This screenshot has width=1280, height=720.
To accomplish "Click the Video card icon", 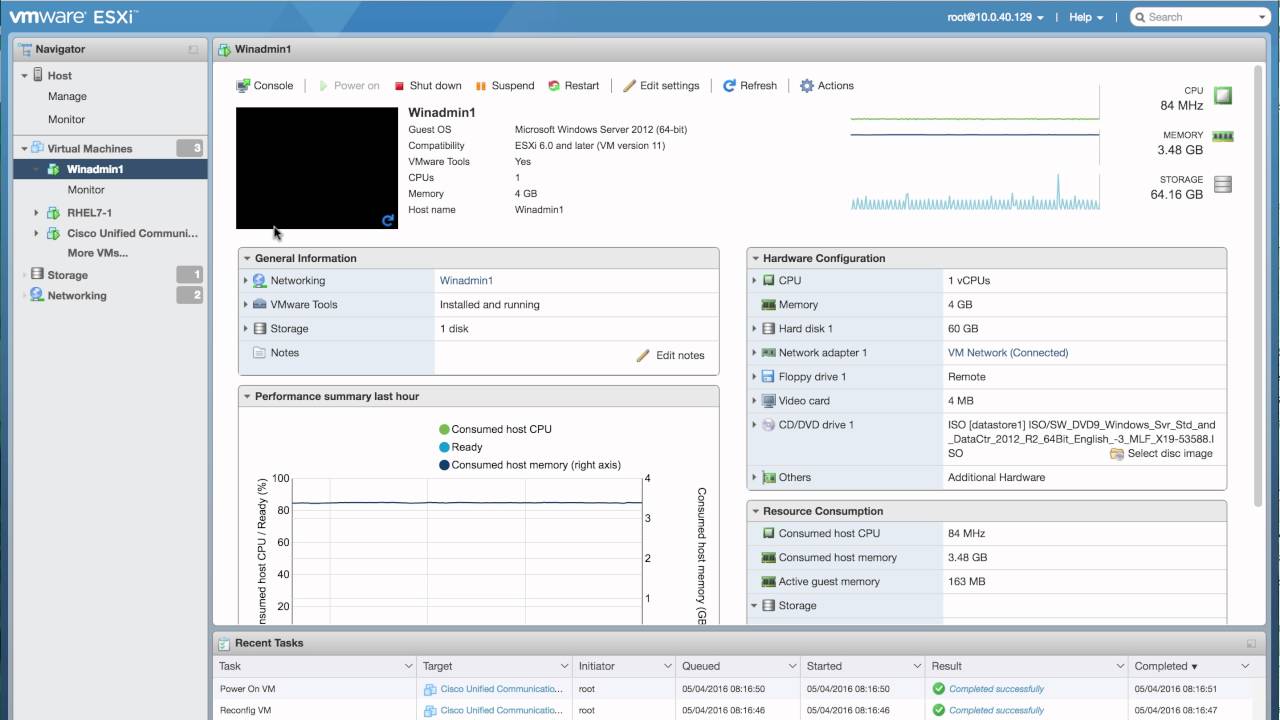I will click(x=769, y=401).
